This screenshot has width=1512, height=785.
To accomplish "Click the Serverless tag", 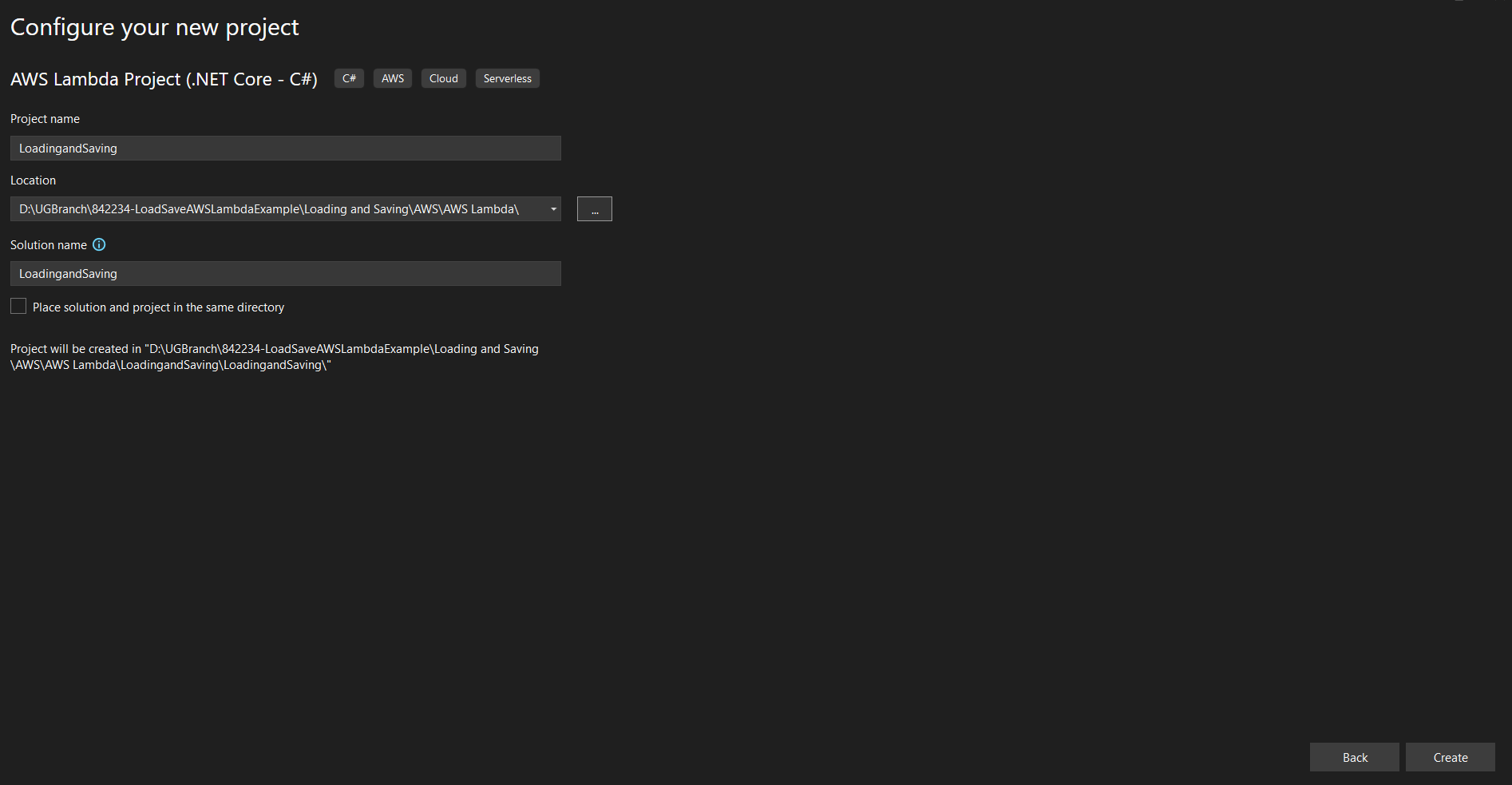I will click(508, 78).
